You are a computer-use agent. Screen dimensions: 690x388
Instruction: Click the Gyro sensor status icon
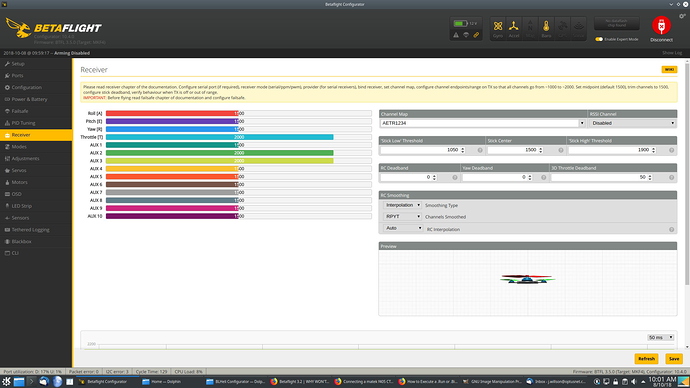pos(498,29)
